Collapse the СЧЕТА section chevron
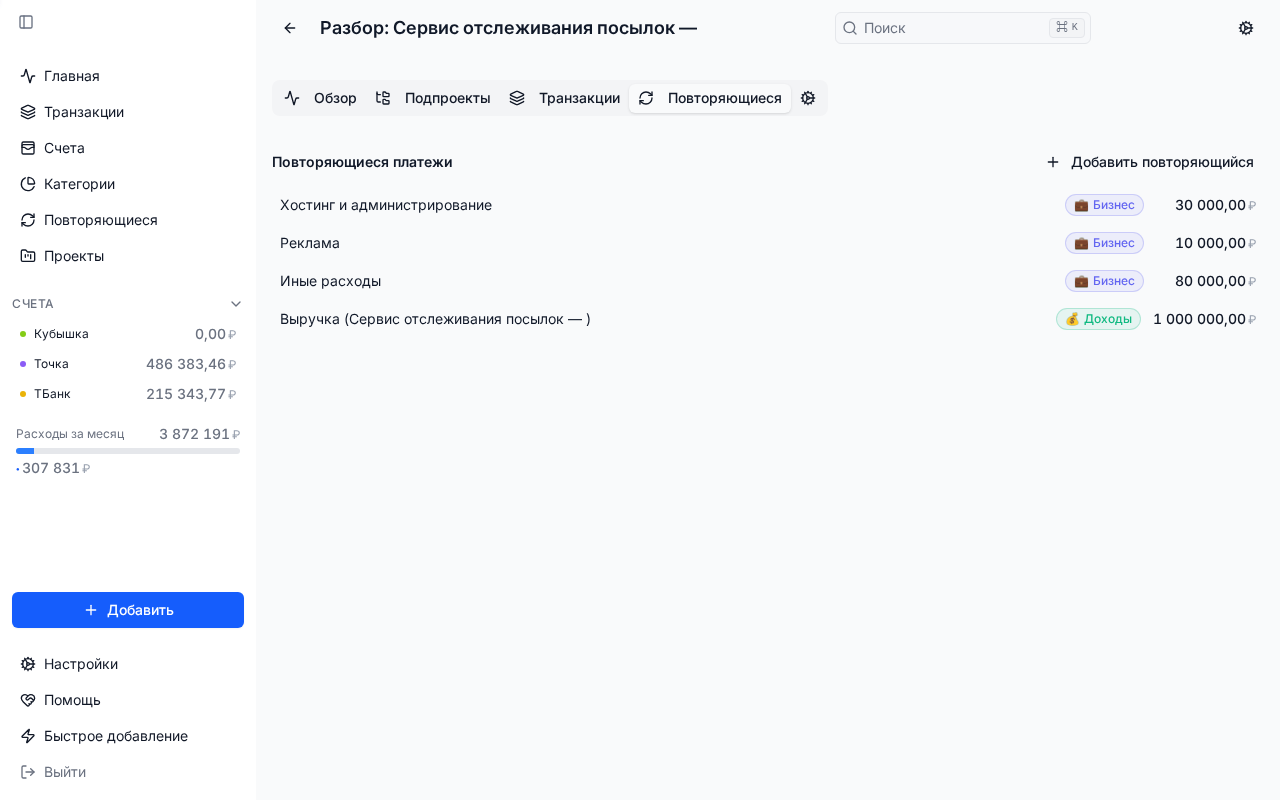The image size is (1280, 800). (x=236, y=303)
